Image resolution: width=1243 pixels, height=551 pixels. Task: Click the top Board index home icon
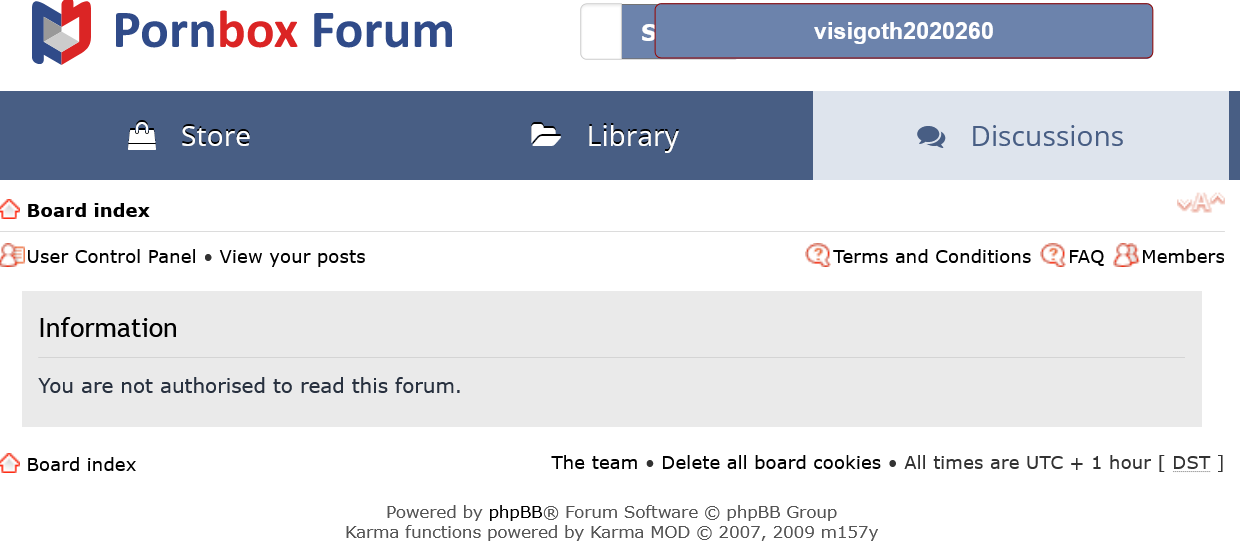10,210
